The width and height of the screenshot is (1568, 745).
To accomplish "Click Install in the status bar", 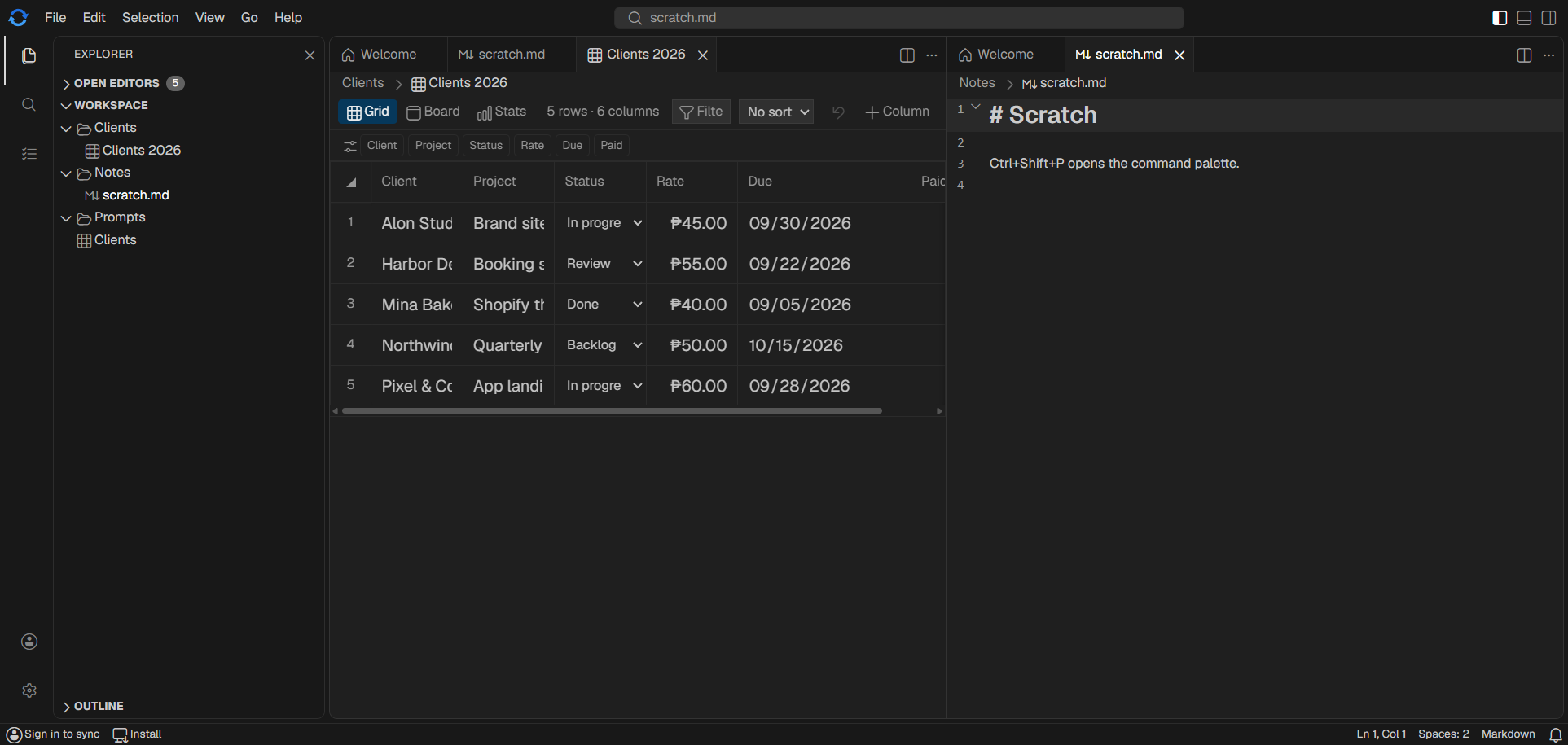I will (138, 734).
